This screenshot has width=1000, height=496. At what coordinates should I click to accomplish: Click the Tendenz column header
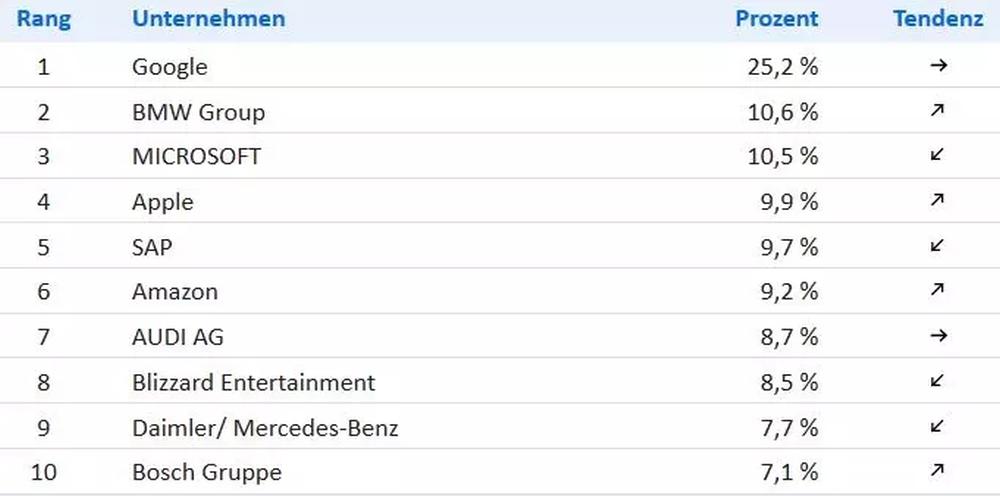click(938, 19)
